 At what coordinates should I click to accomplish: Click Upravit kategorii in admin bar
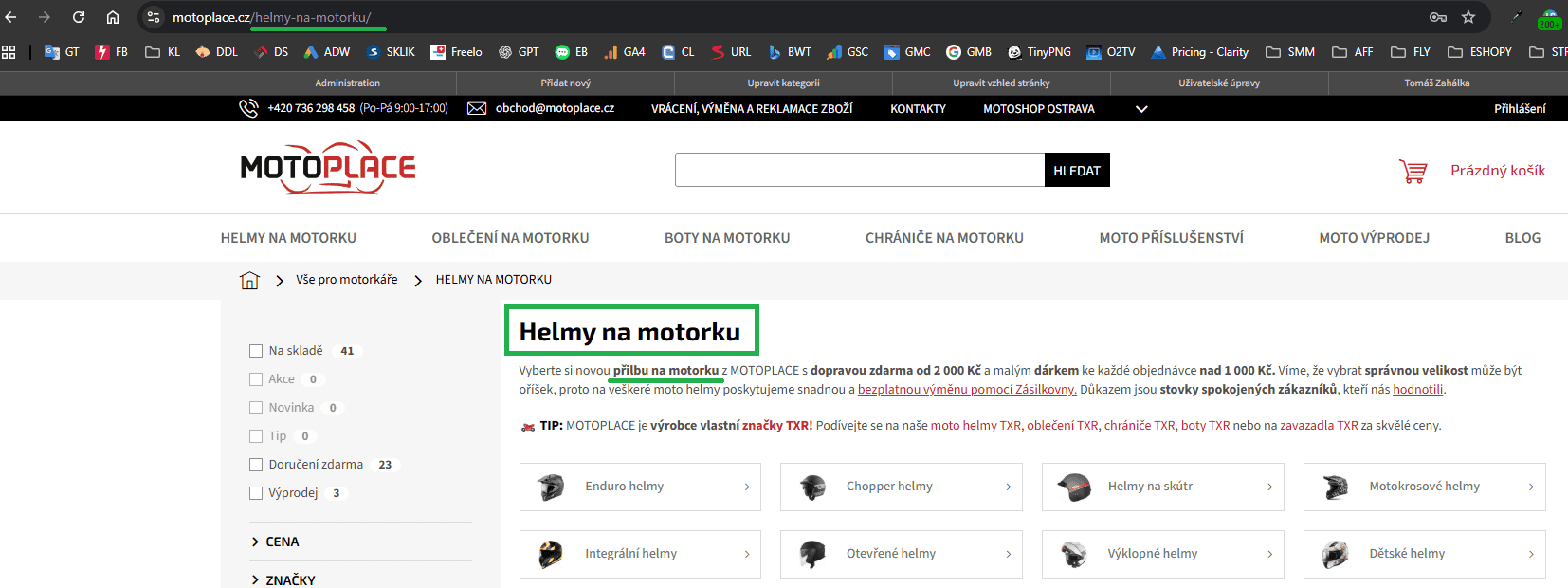783,83
